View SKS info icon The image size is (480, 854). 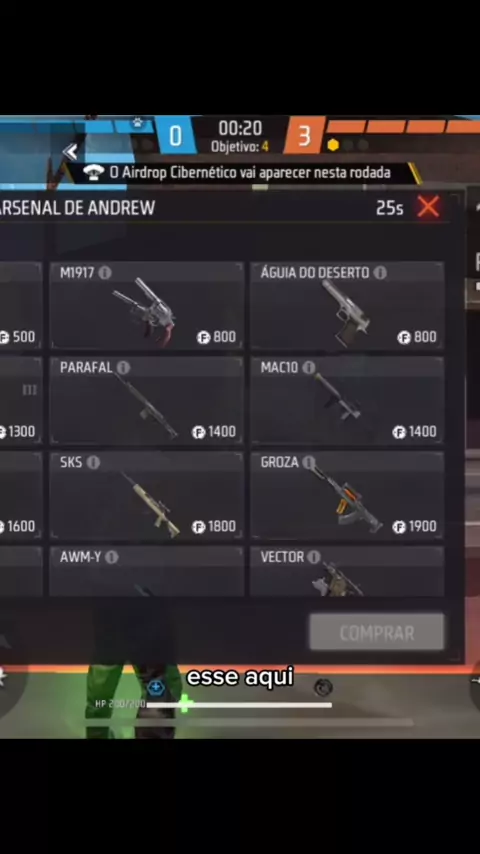(93, 462)
